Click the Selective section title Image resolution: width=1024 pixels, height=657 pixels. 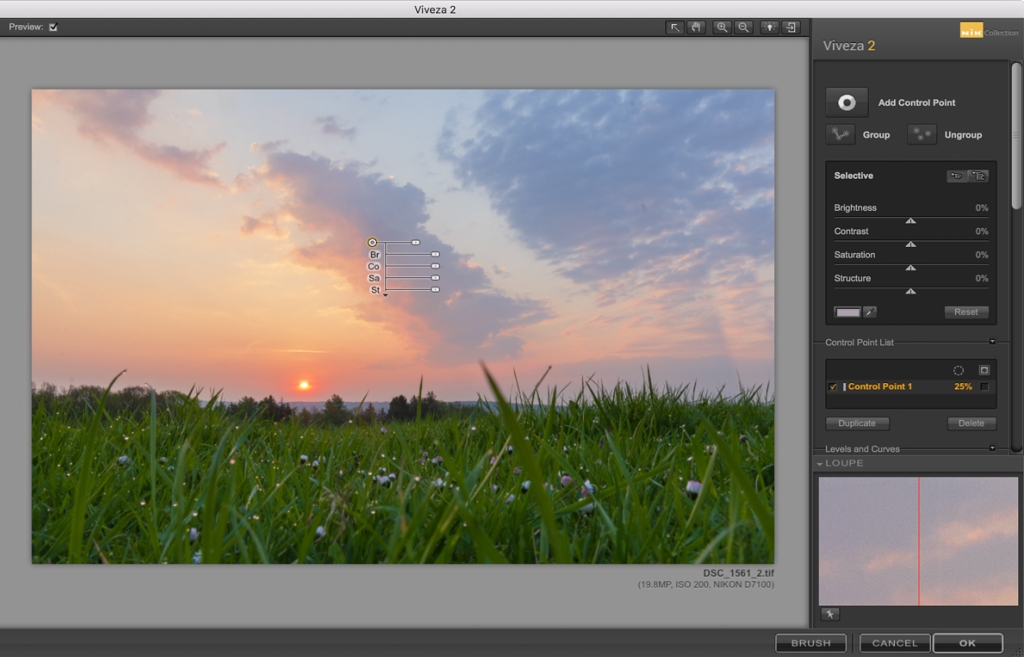[853, 176]
